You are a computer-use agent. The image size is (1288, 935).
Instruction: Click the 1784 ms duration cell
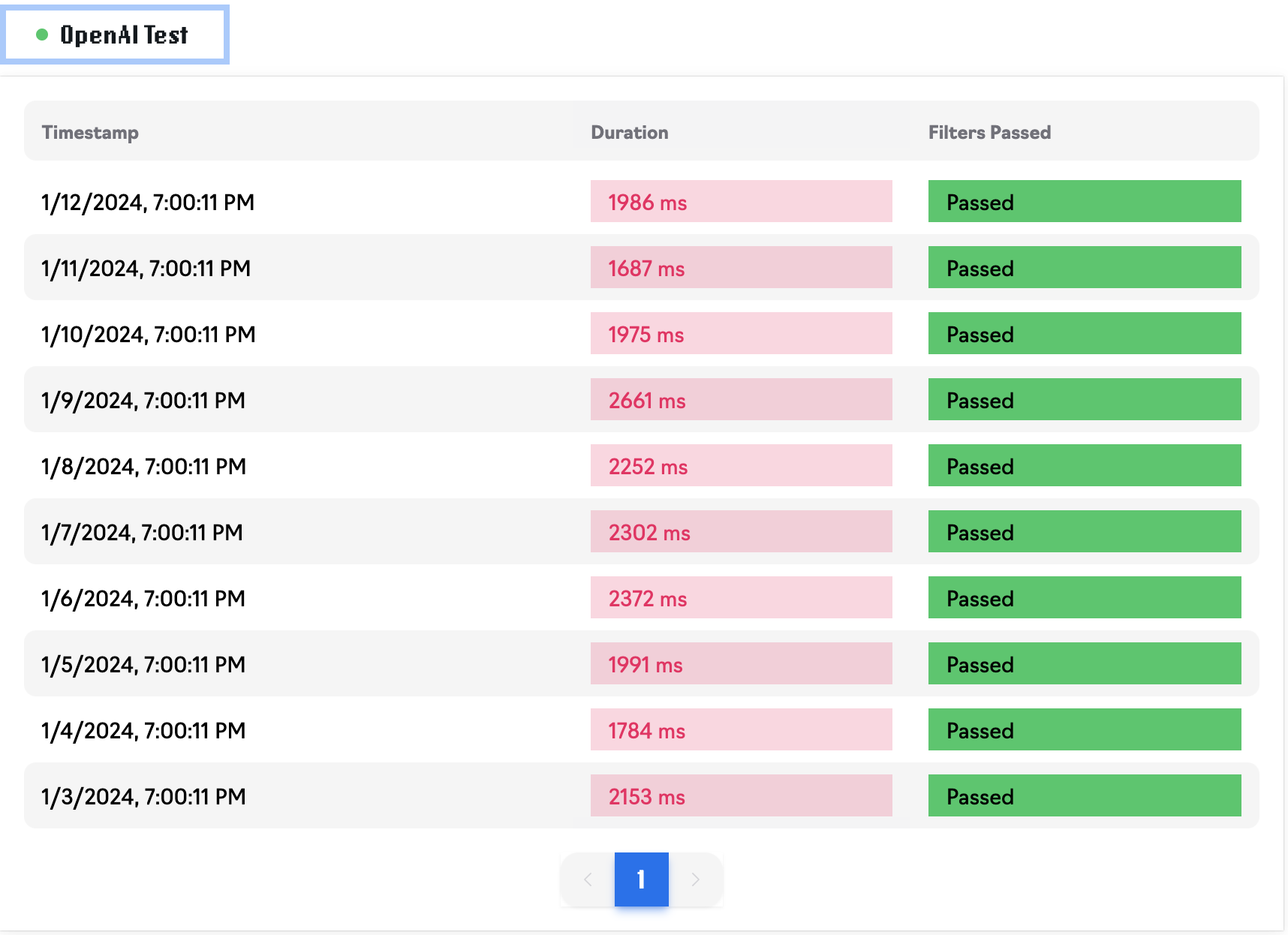(741, 730)
